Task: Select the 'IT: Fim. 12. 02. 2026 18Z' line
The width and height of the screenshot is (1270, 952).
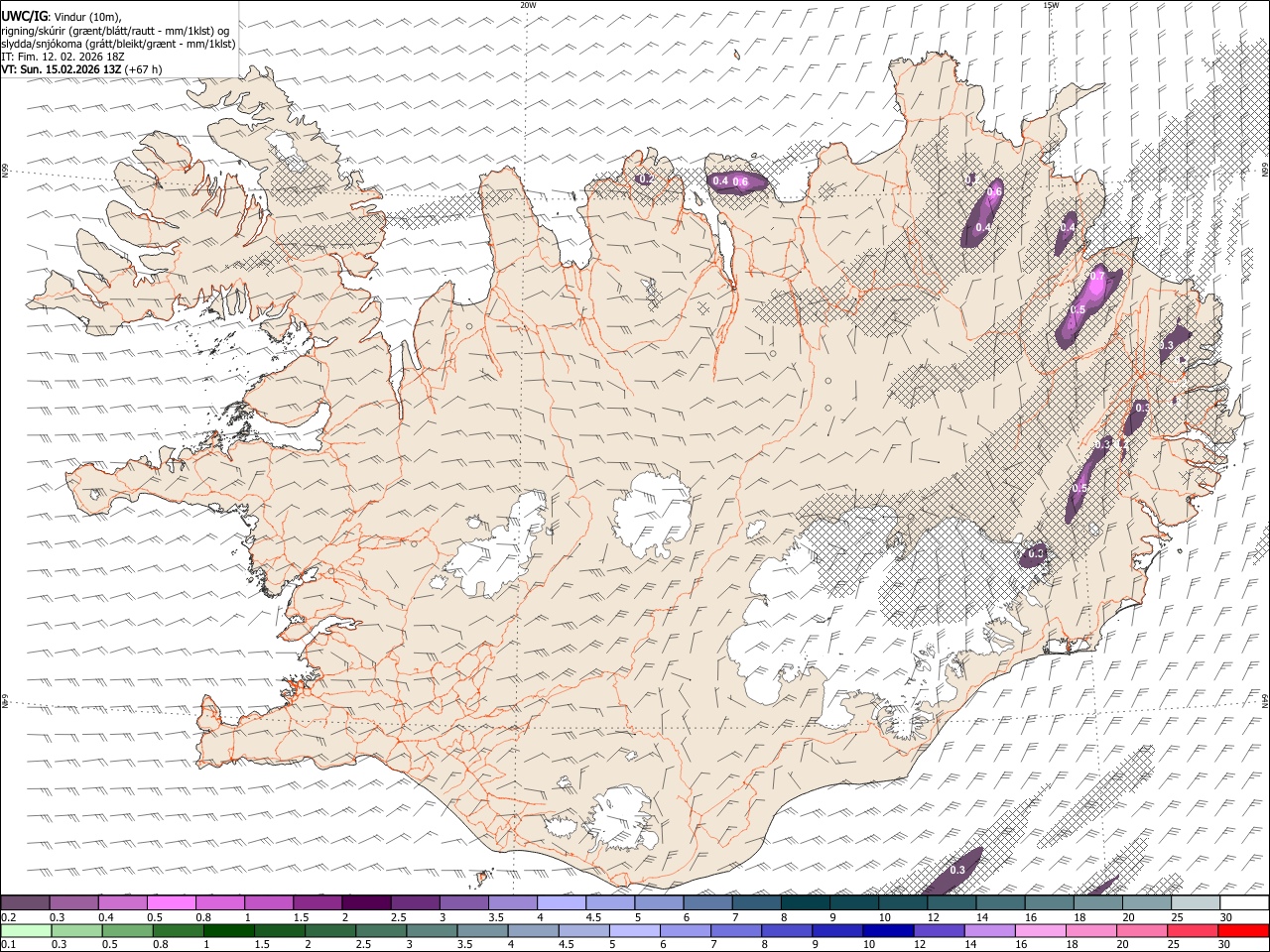Action: pos(63,57)
